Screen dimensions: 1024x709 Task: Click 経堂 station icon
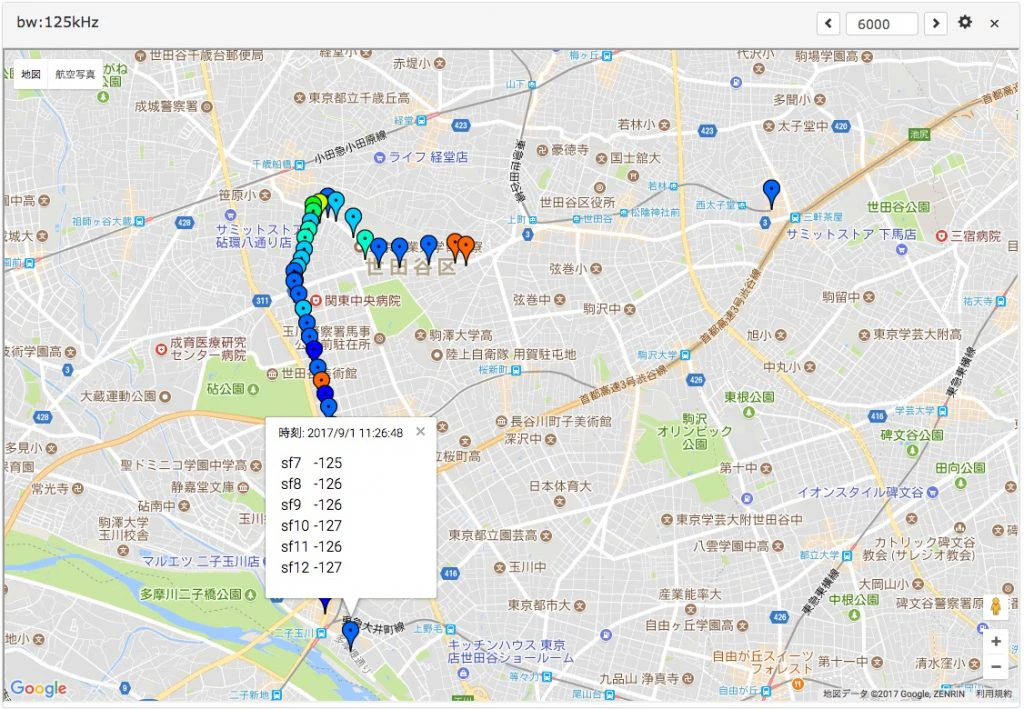421,120
